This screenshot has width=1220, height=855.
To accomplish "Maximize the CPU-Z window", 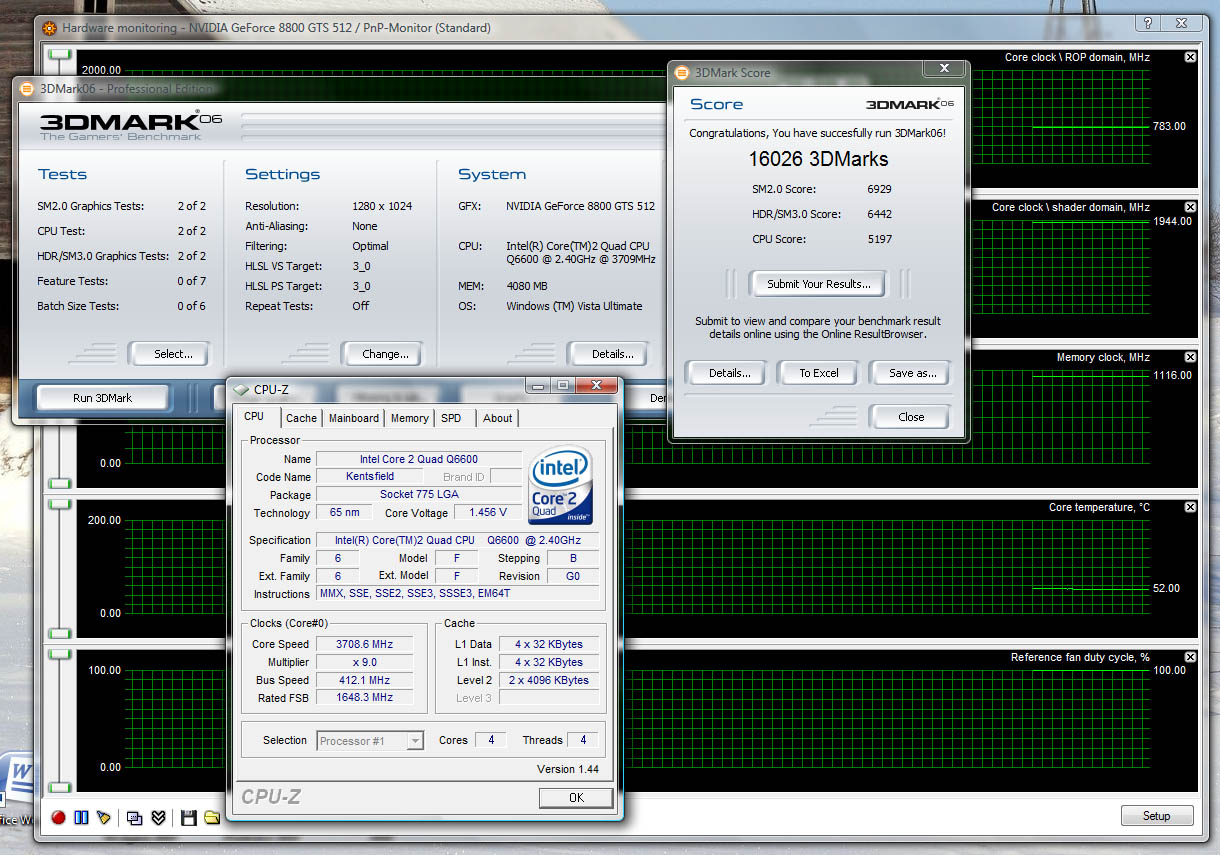I will click(x=562, y=385).
